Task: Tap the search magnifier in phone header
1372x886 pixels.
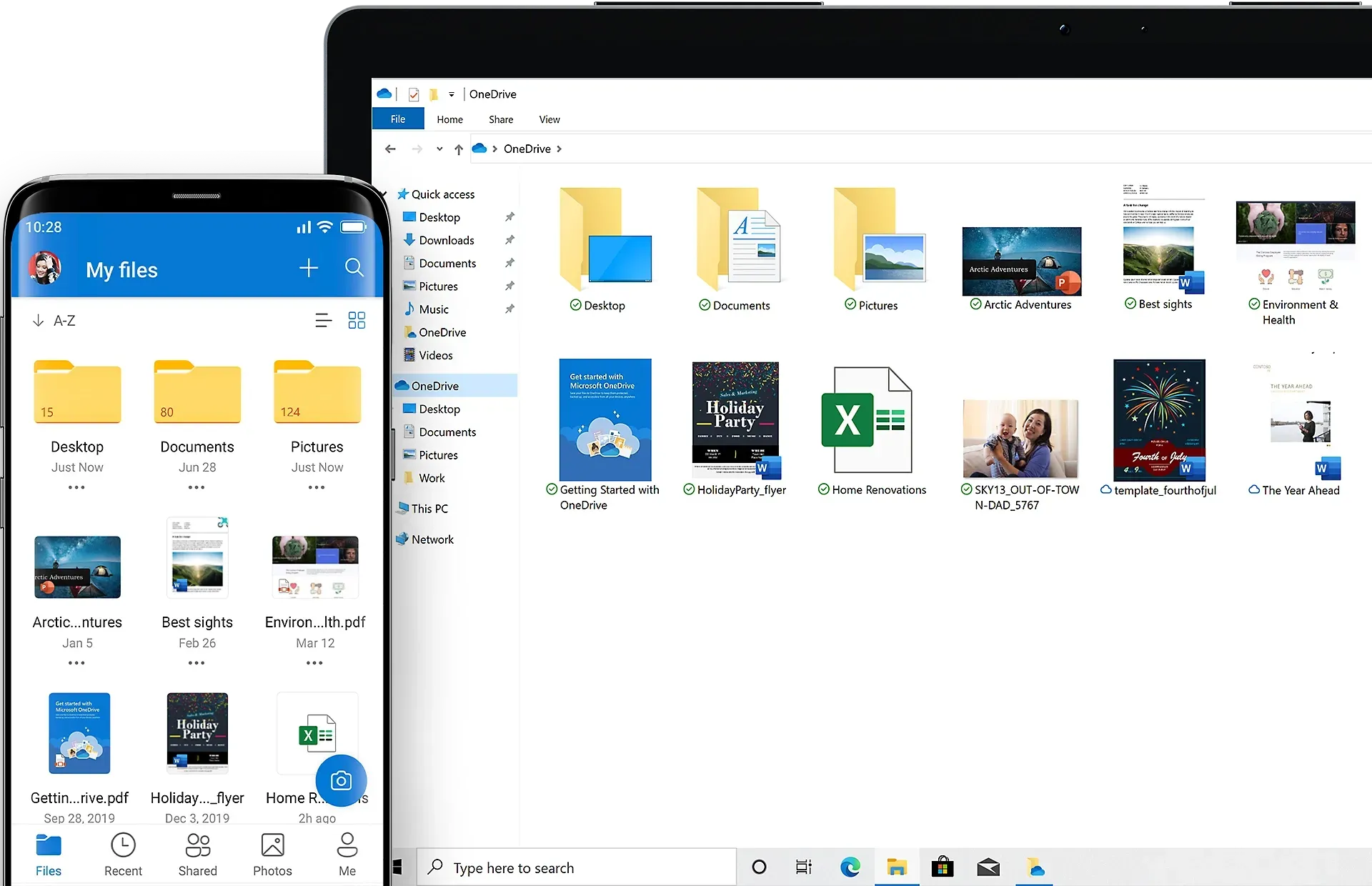Action: point(354,268)
